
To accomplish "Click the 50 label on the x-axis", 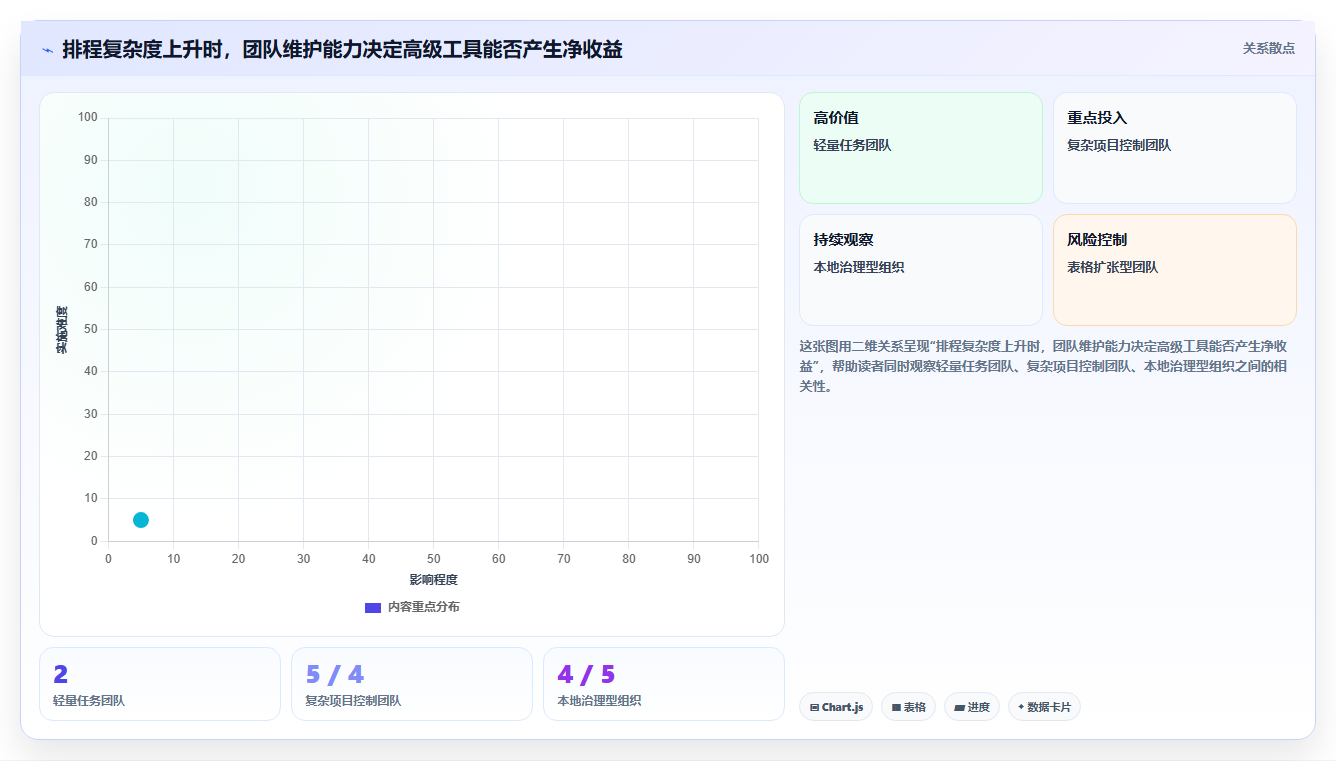I will [x=433, y=559].
